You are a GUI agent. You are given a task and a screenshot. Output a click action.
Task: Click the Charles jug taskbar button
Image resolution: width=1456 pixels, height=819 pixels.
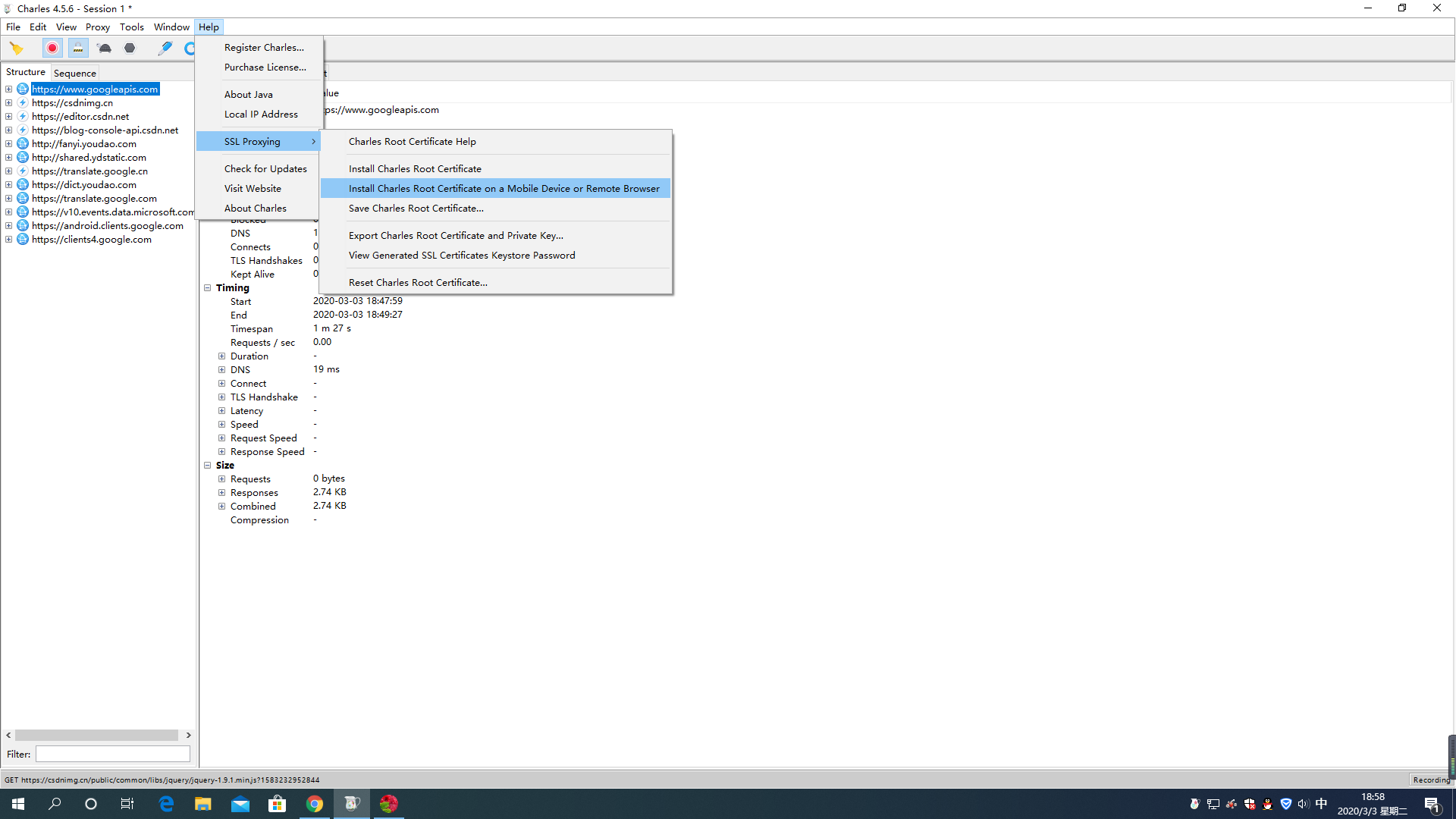point(352,804)
